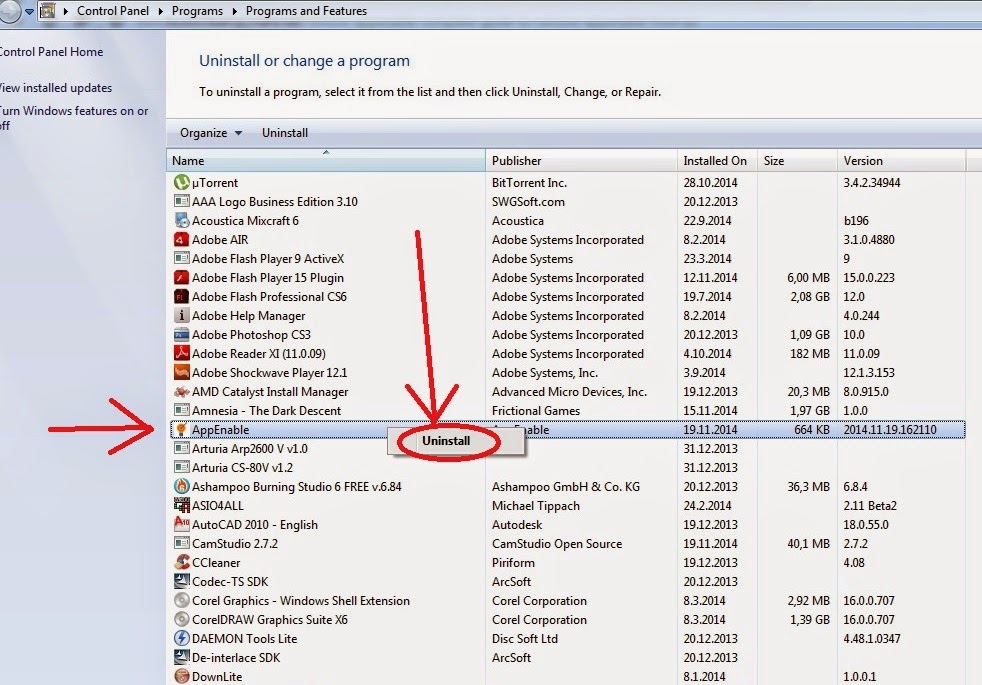Click the Corel Graphics Shell Extension icon
This screenshot has height=685, width=982.
coord(182,600)
